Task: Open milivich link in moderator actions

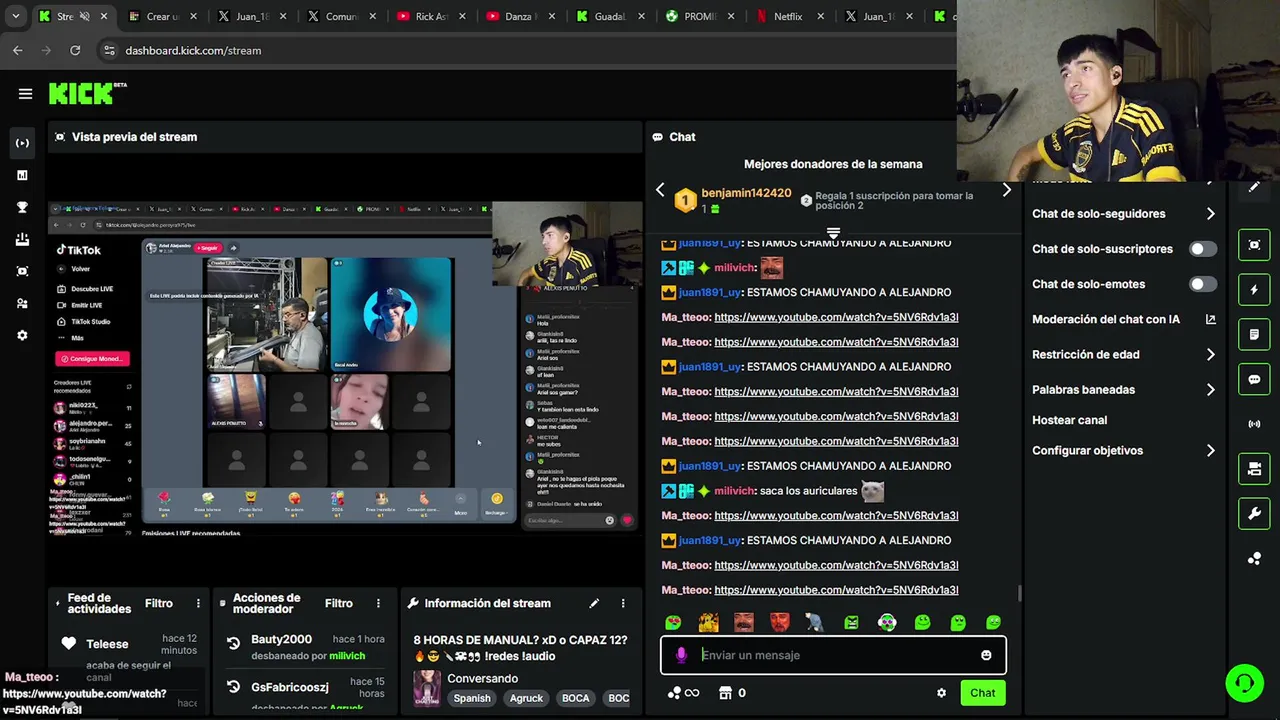Action: (347, 656)
